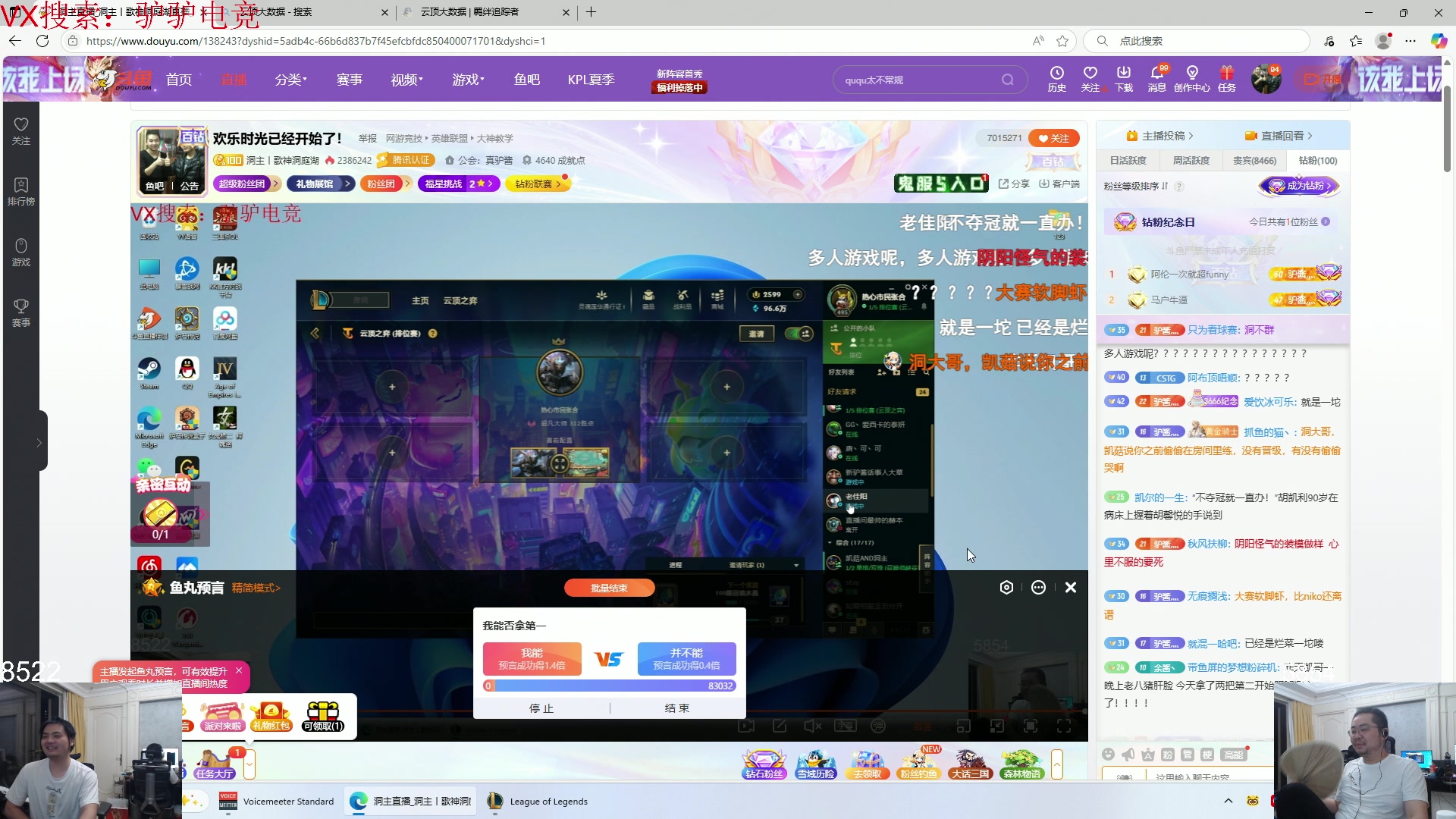
Task: Collapse the activity bar with the up-chevron
Action: (1056, 764)
